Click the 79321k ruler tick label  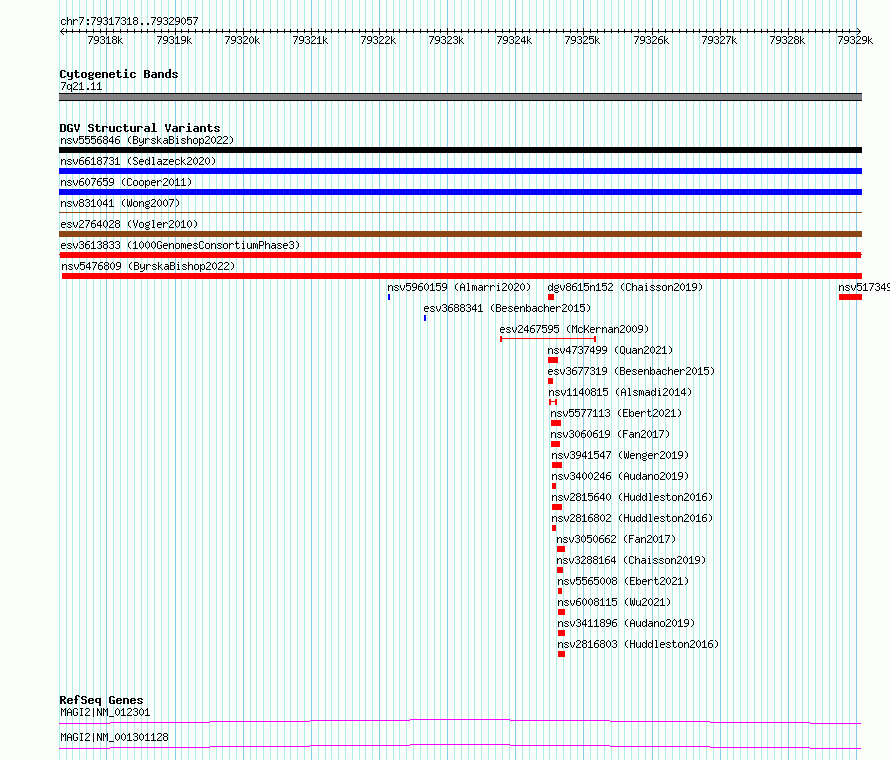coord(310,40)
